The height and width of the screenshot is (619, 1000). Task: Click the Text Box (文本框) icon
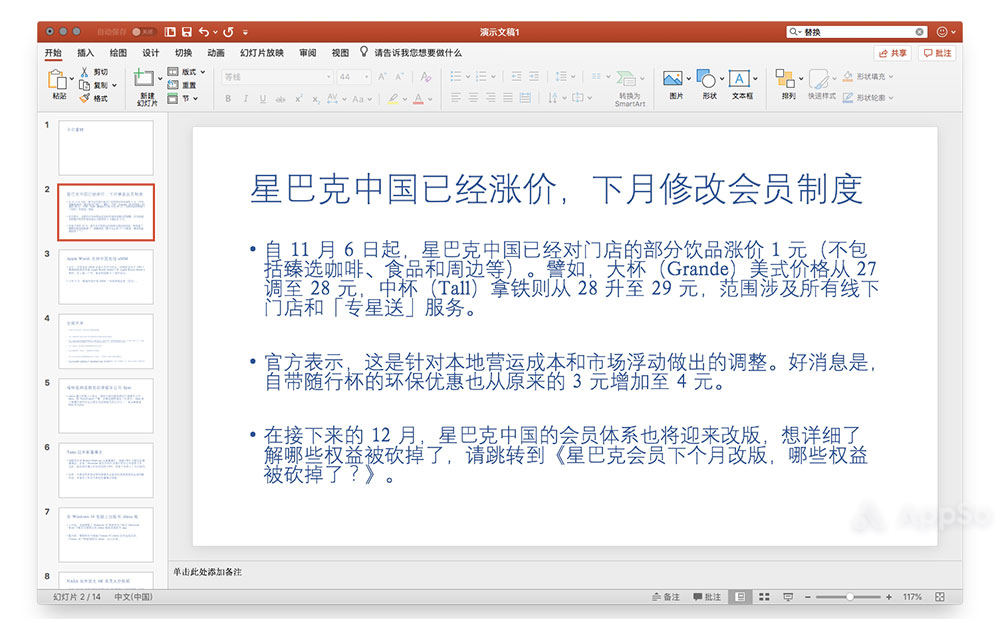click(x=739, y=78)
